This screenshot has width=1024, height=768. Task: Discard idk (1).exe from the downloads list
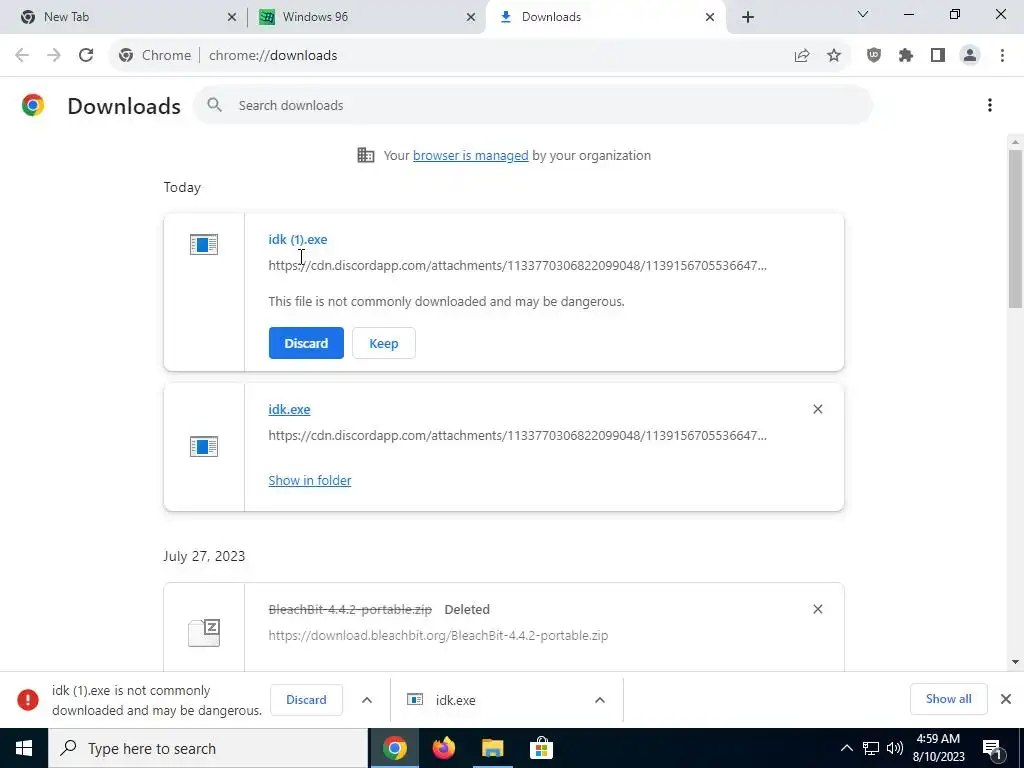306,343
